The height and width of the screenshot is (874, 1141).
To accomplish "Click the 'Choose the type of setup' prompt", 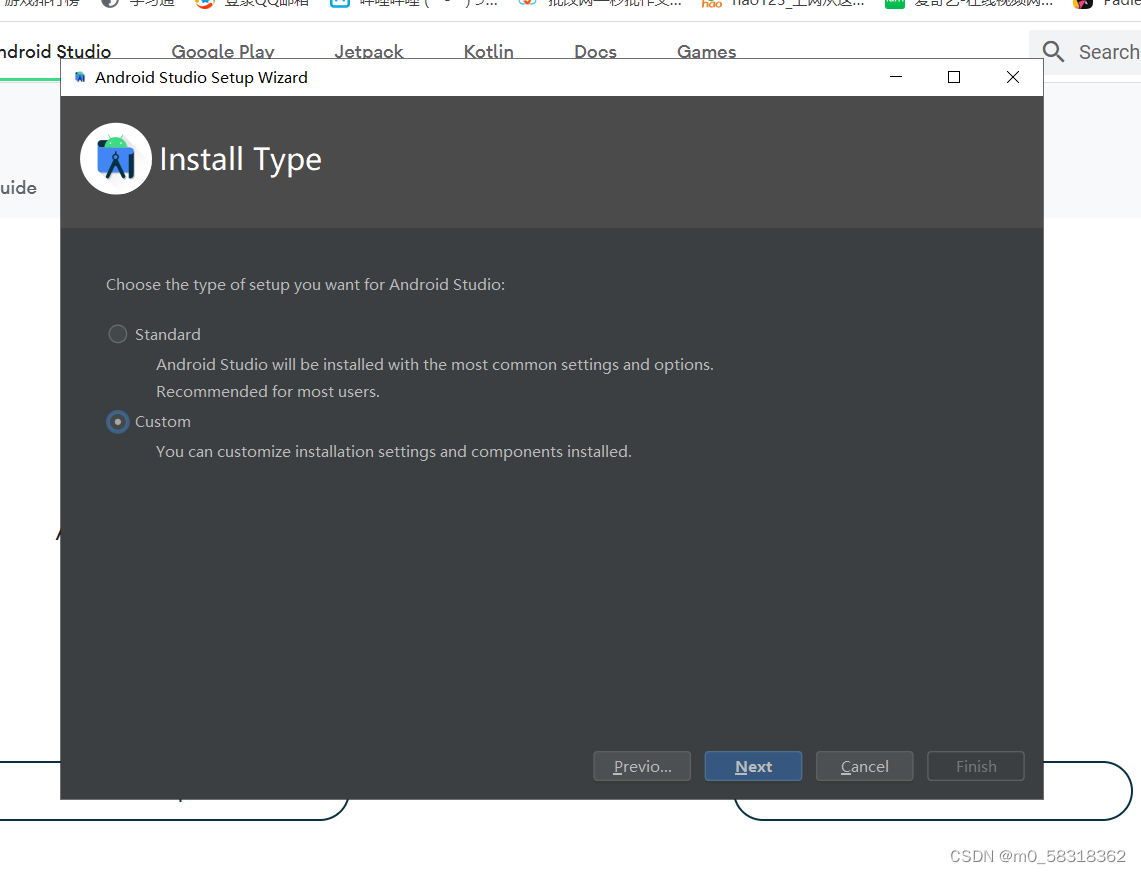I will coord(306,285).
